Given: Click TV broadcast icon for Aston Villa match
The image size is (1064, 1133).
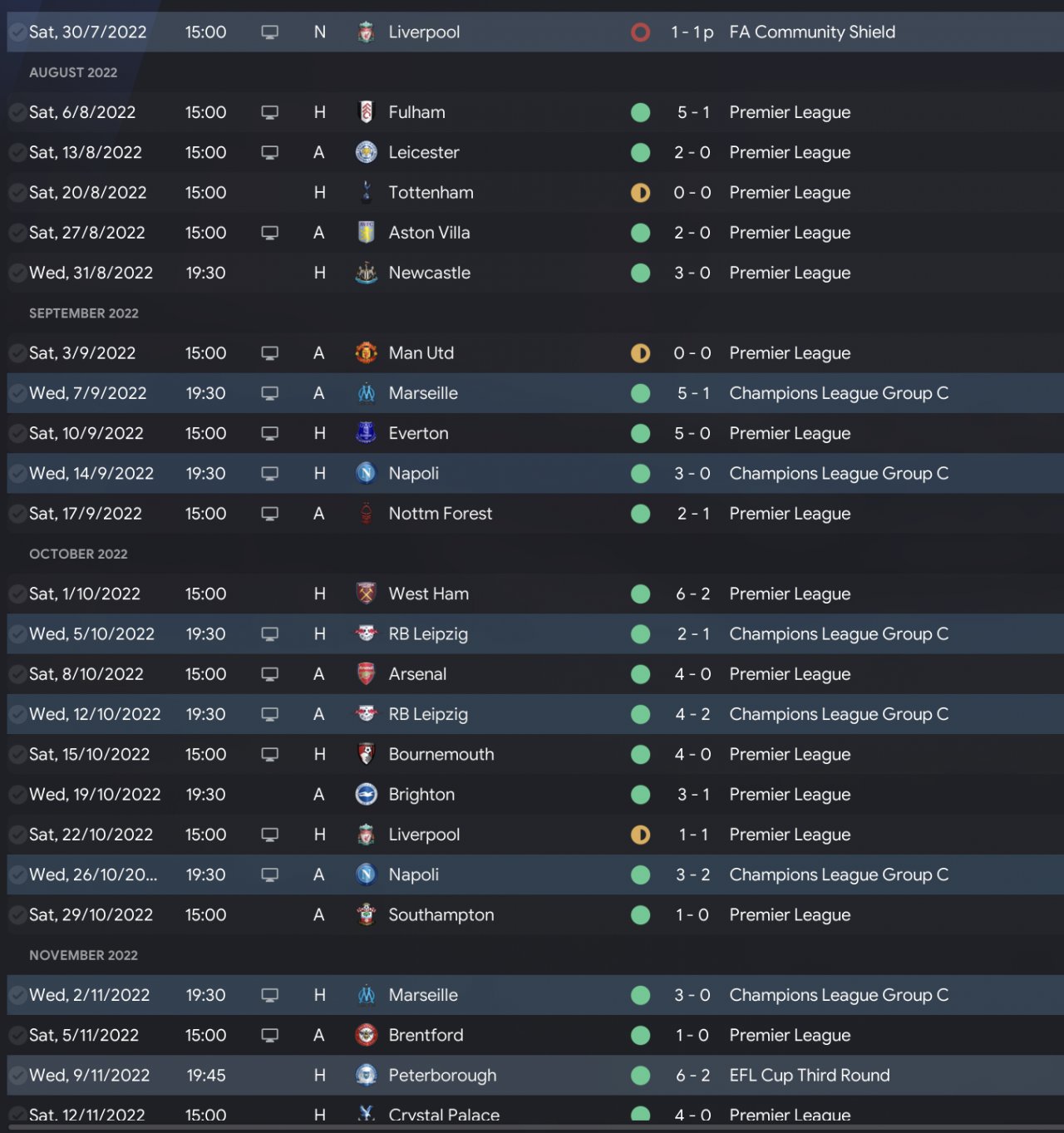Looking at the screenshot, I should tap(269, 233).
